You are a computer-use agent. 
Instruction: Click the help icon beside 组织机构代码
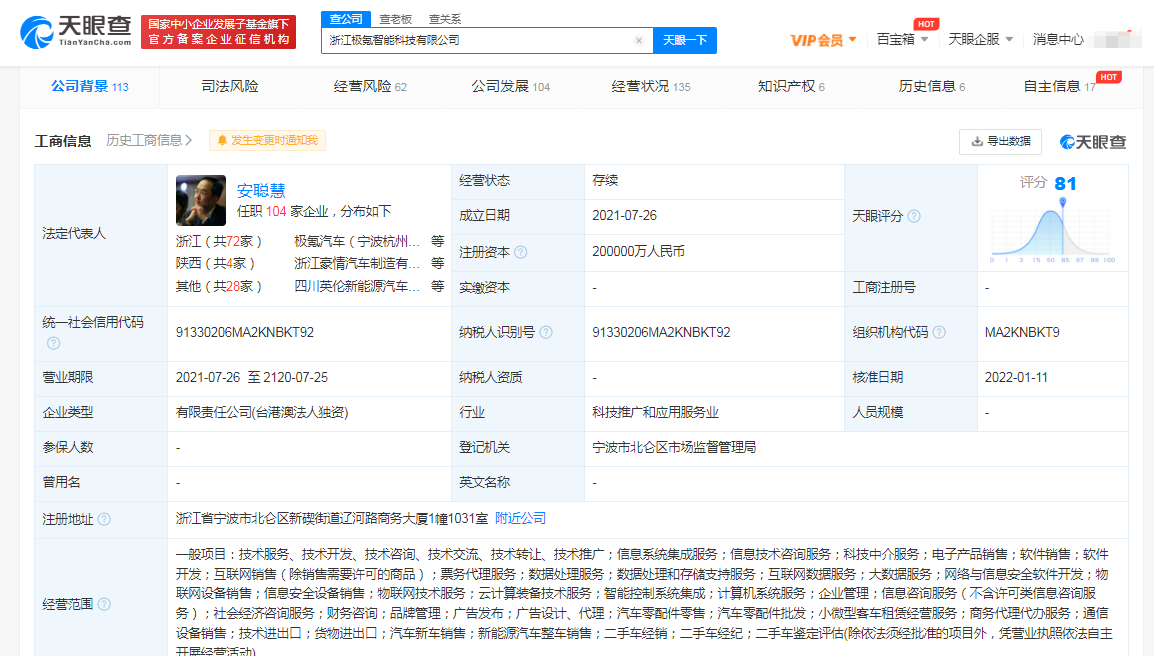point(938,332)
